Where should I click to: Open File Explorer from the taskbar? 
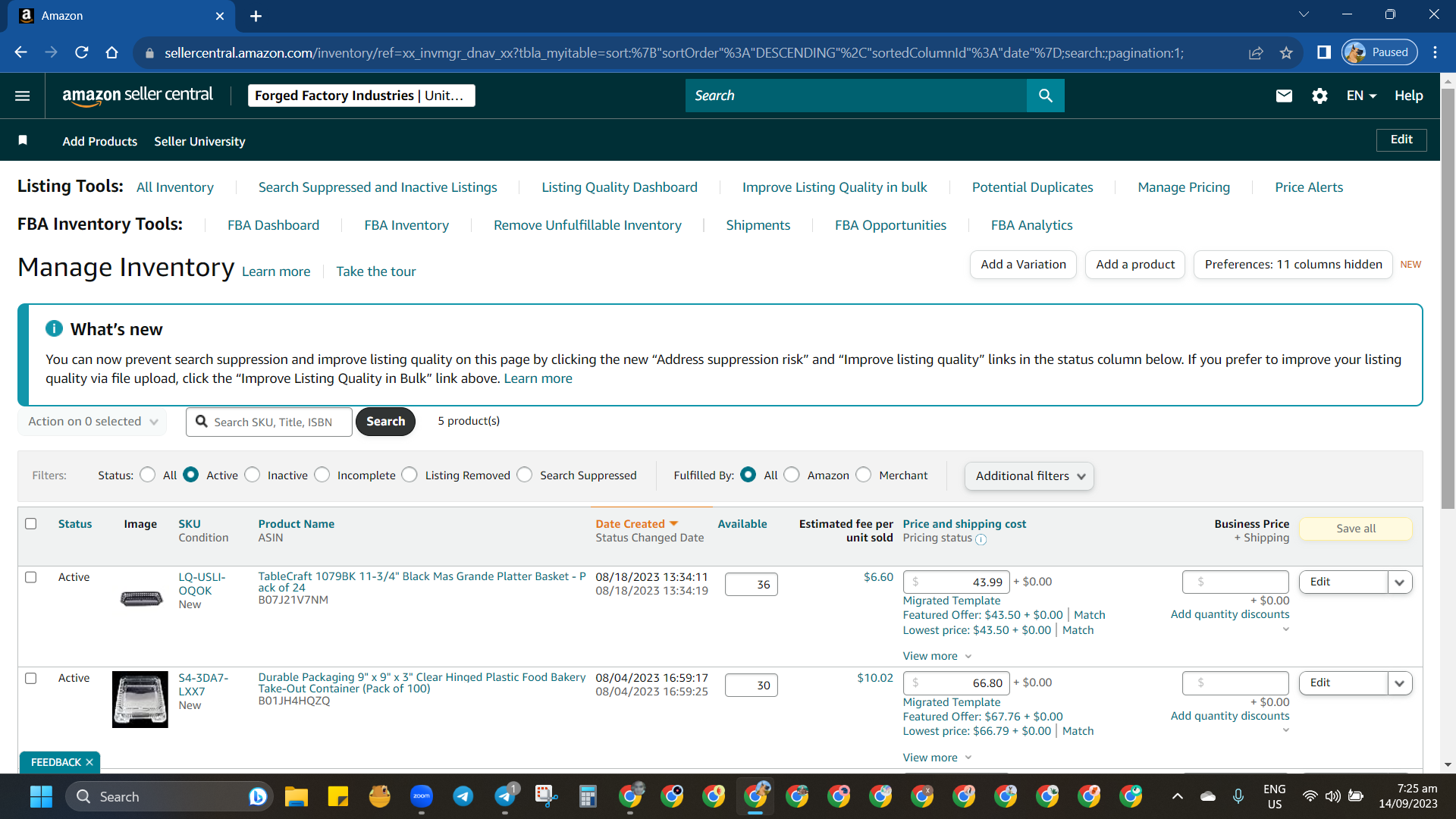point(296,796)
